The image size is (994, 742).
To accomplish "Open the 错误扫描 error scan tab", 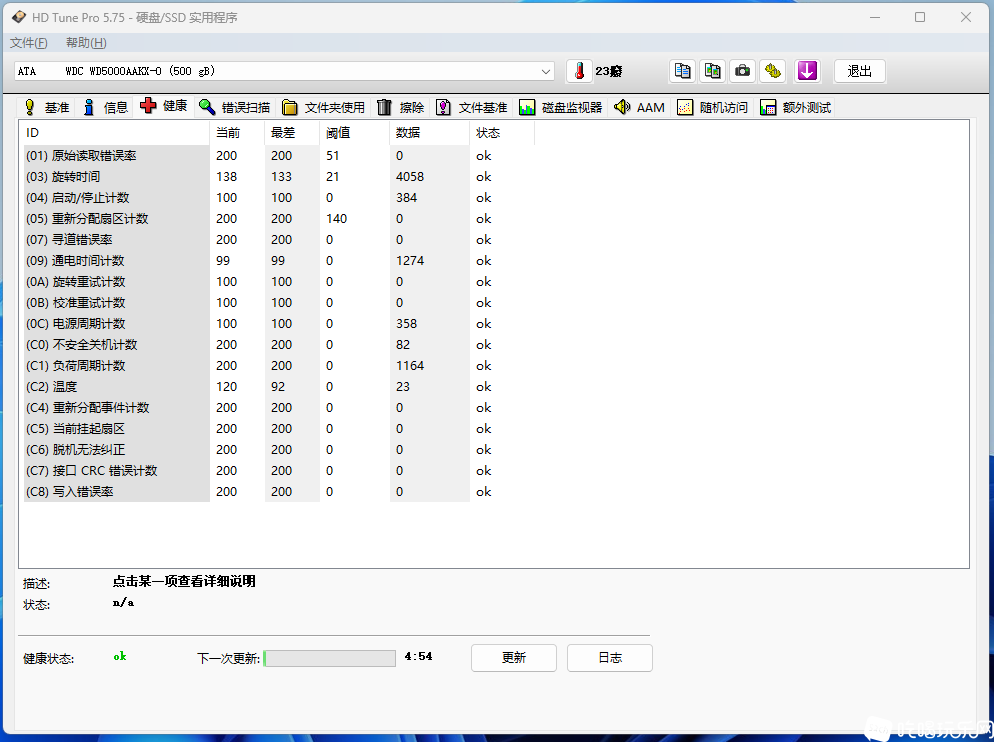I will click(x=235, y=107).
